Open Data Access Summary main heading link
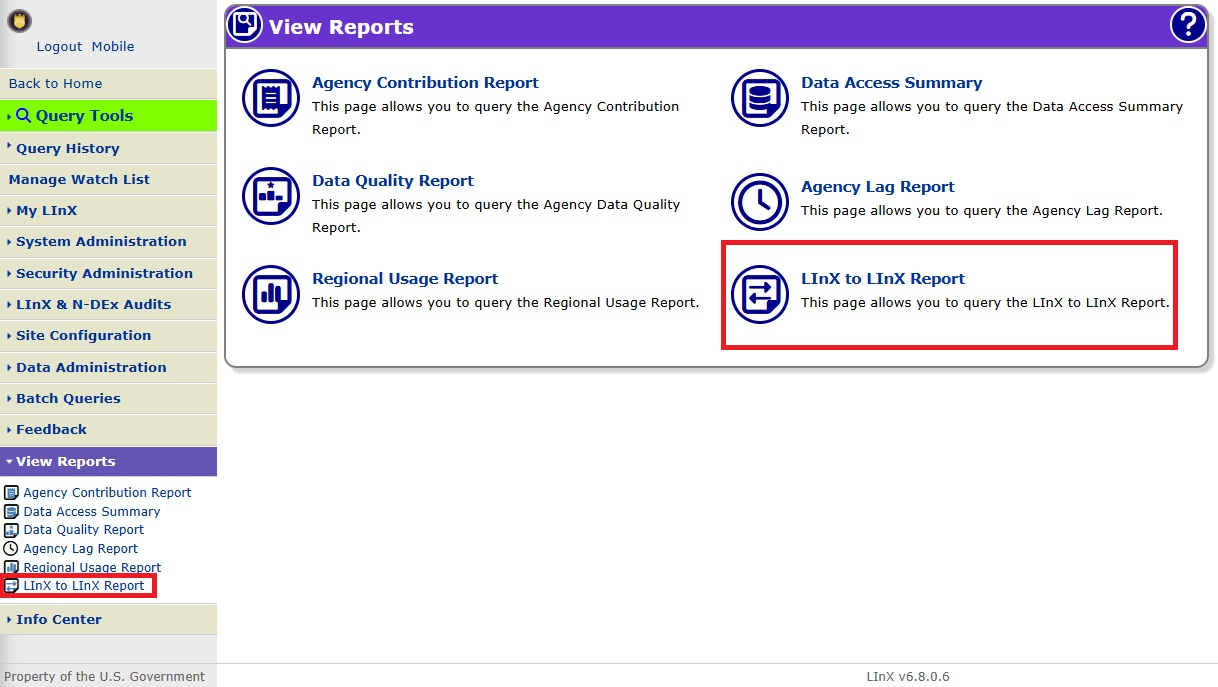 coord(891,83)
